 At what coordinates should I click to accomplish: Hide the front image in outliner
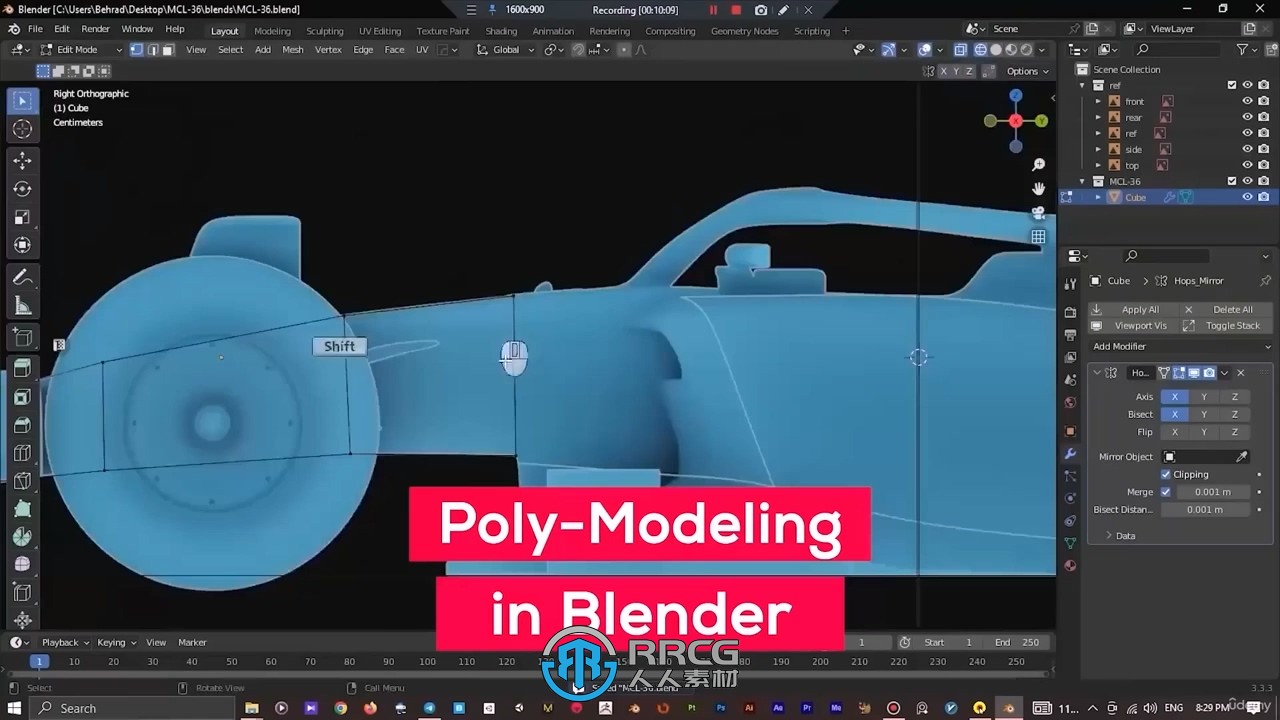(x=1247, y=101)
